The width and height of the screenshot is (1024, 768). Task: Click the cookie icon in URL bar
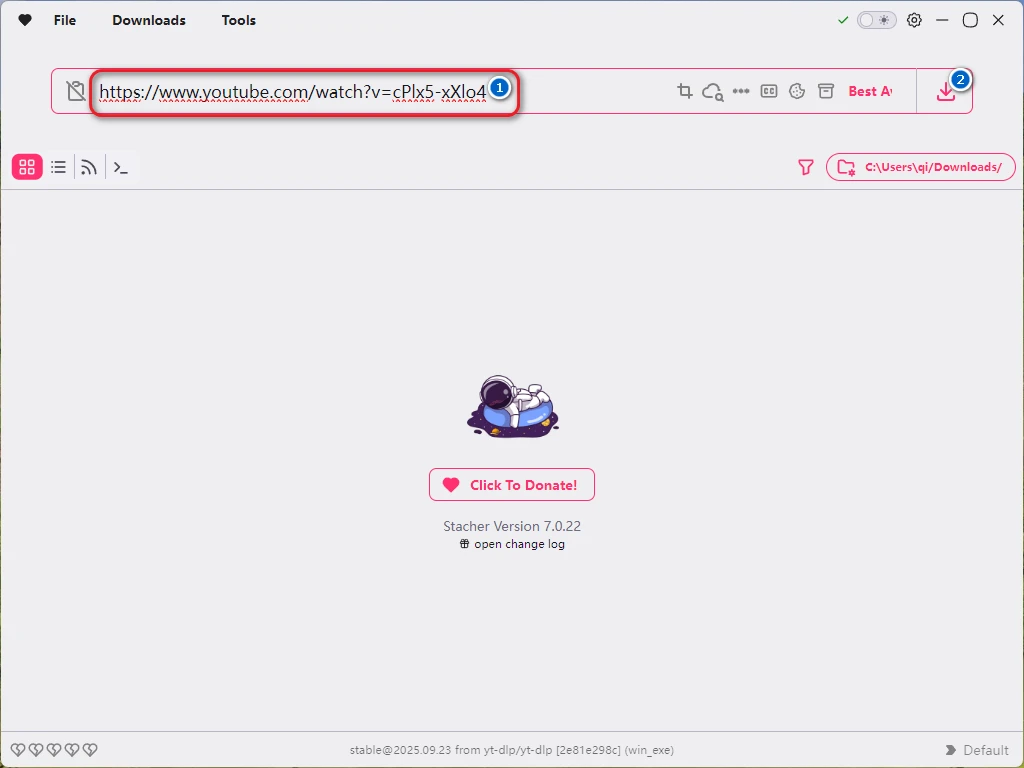[797, 91]
